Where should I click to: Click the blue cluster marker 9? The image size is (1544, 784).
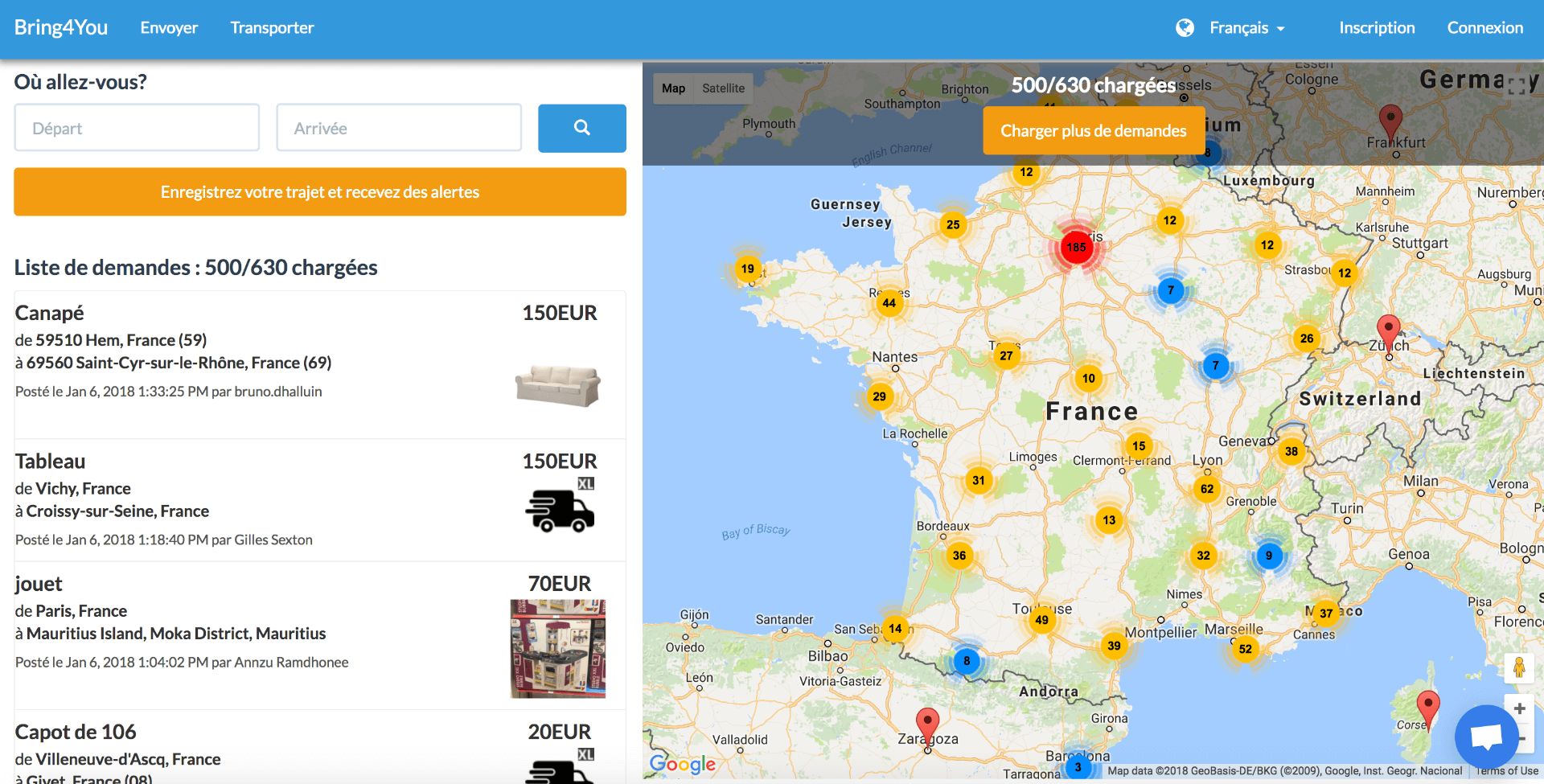[1269, 556]
